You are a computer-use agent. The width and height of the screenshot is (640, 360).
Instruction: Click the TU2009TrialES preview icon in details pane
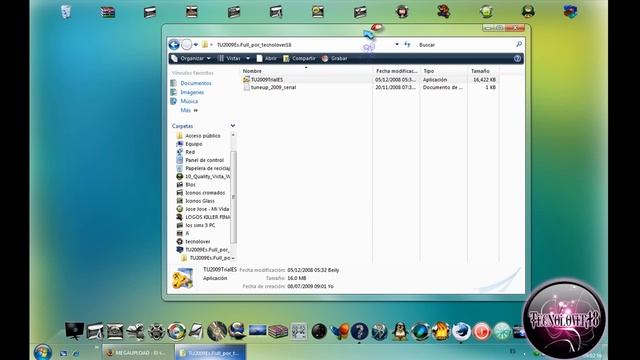coord(182,278)
